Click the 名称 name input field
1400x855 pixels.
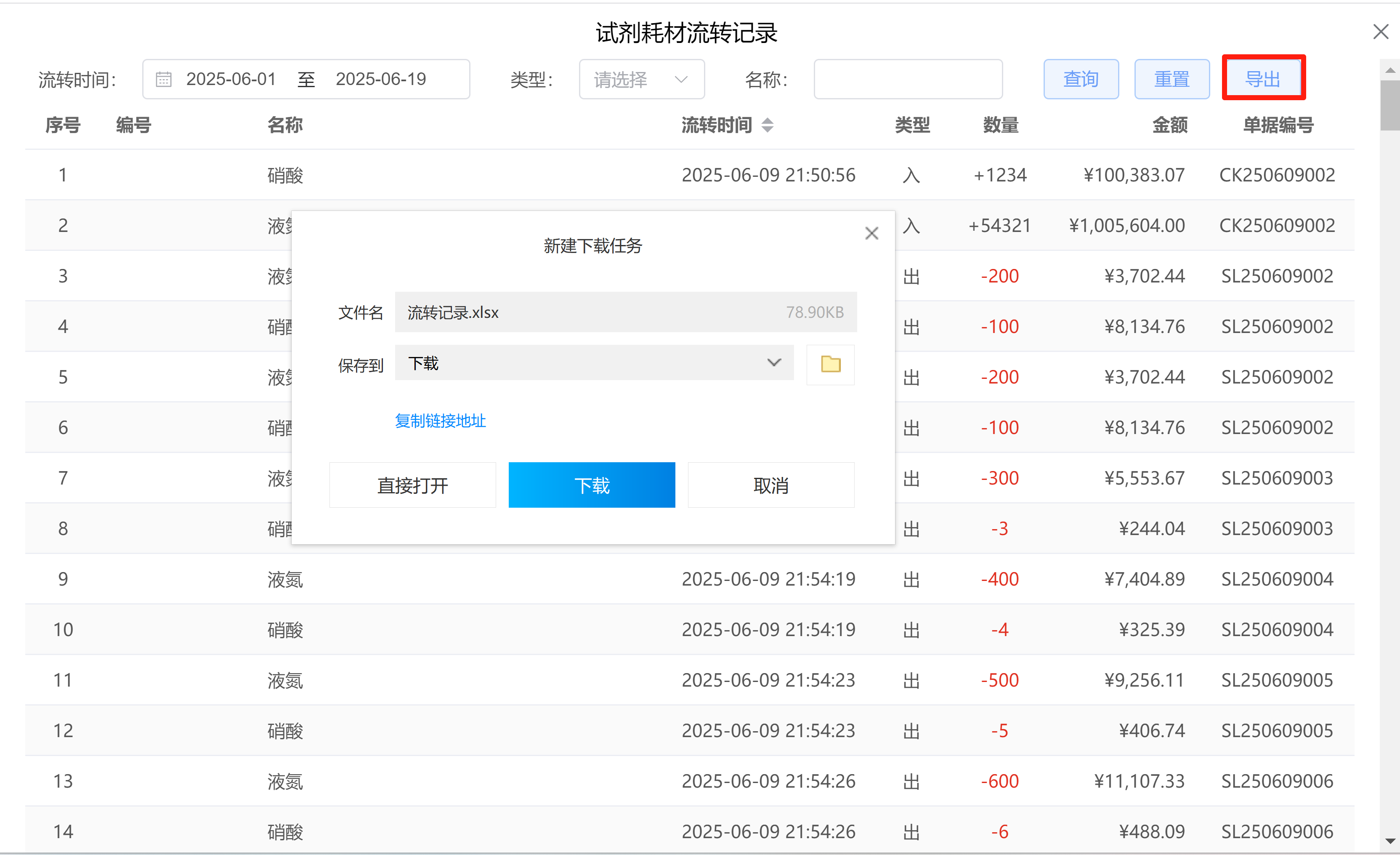907,79
